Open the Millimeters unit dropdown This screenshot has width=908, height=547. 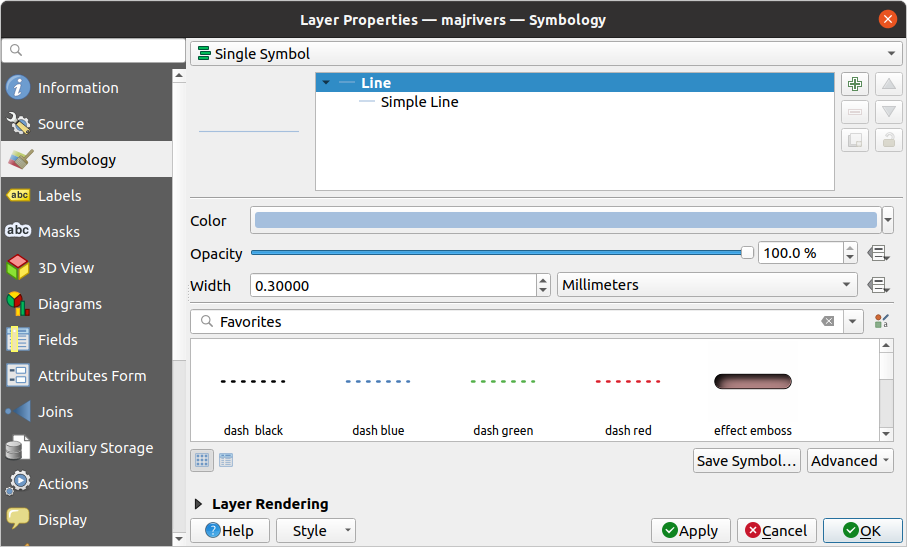[706, 285]
